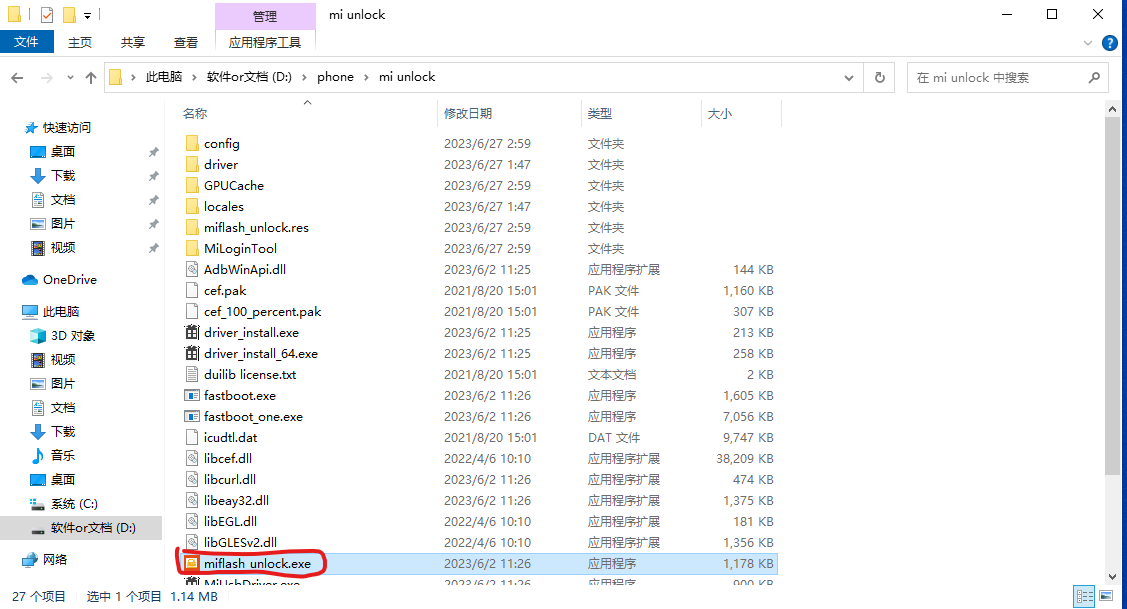Customize the quick access toolbar dropdown

[x=87, y=15]
